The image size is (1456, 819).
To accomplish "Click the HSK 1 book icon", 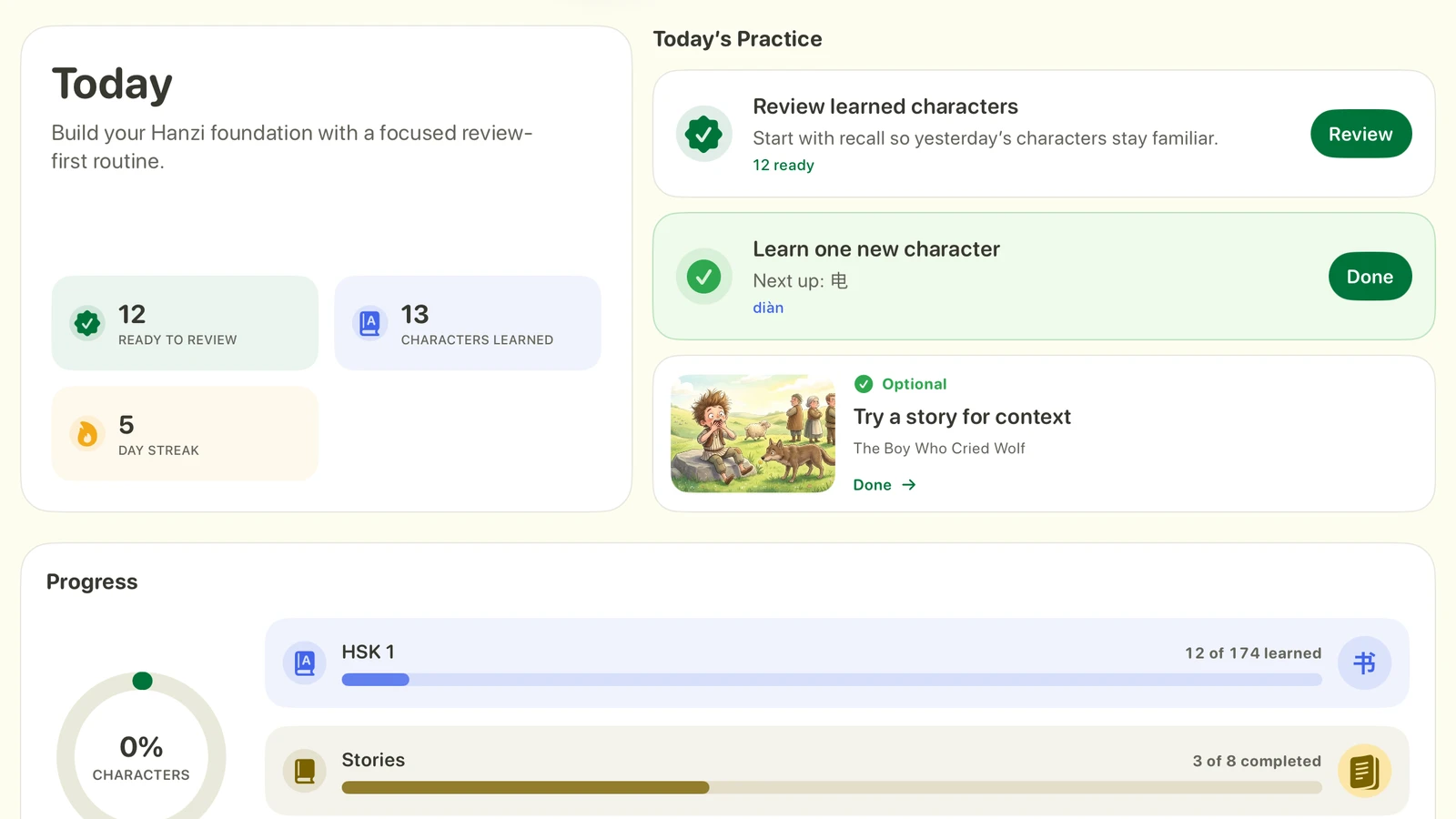I will [x=305, y=663].
